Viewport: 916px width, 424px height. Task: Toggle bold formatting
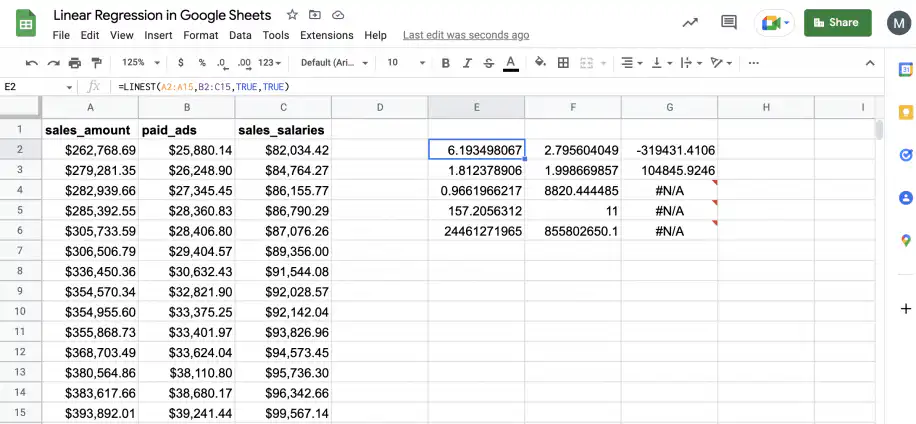point(446,63)
